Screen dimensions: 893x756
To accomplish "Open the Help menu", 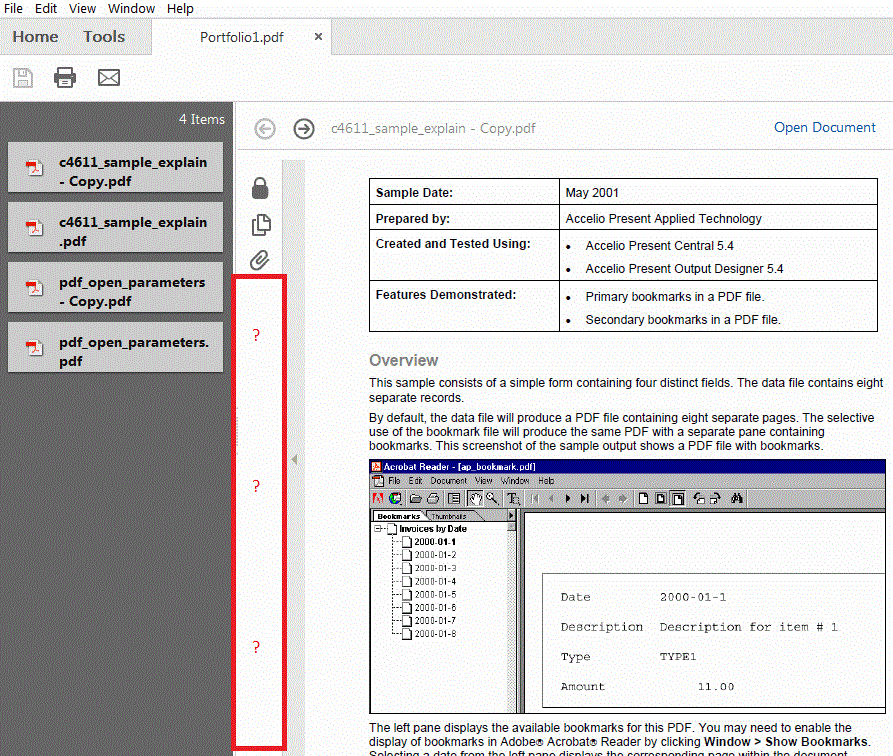I will [180, 9].
